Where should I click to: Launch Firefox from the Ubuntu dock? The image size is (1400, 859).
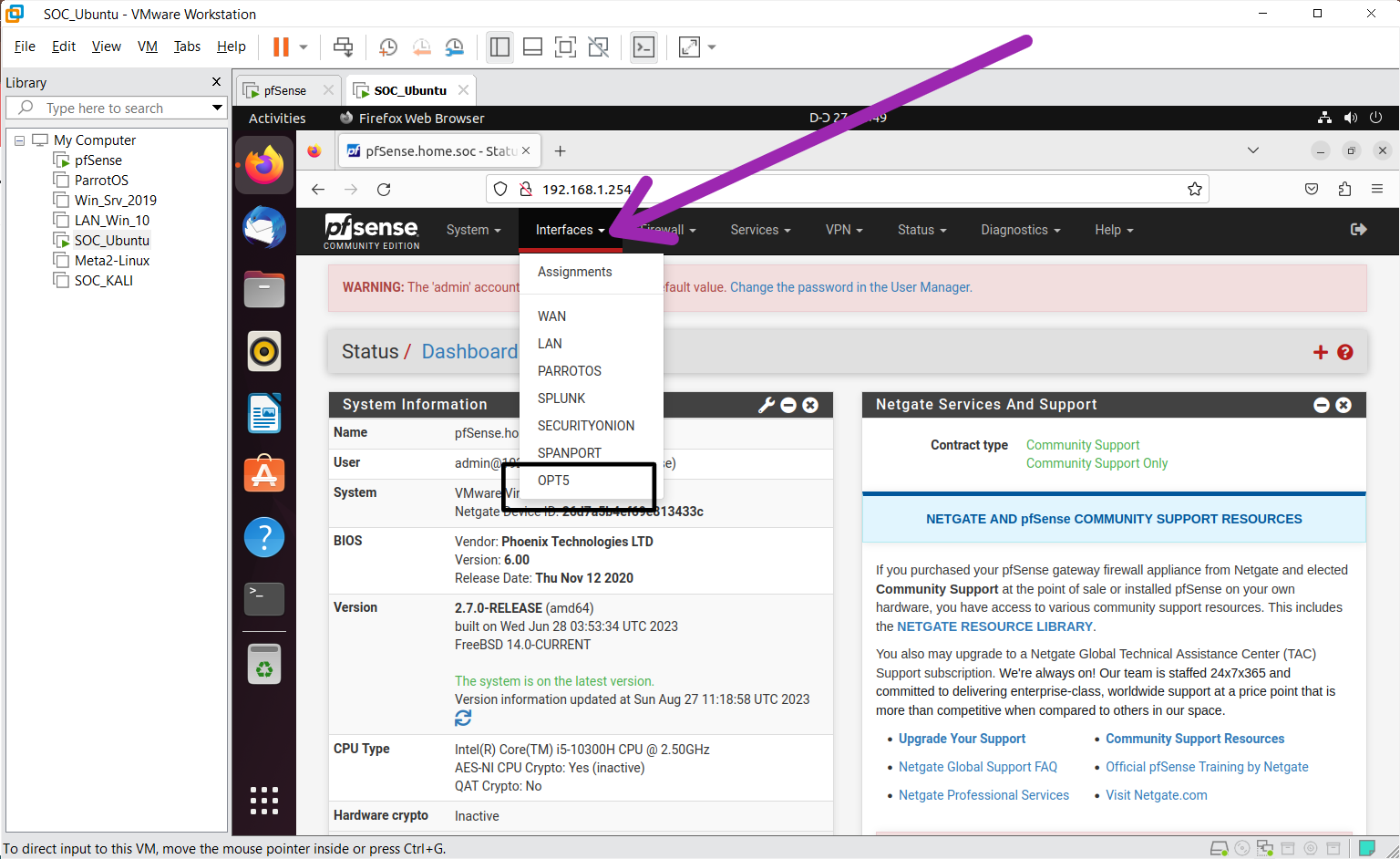coord(264,165)
